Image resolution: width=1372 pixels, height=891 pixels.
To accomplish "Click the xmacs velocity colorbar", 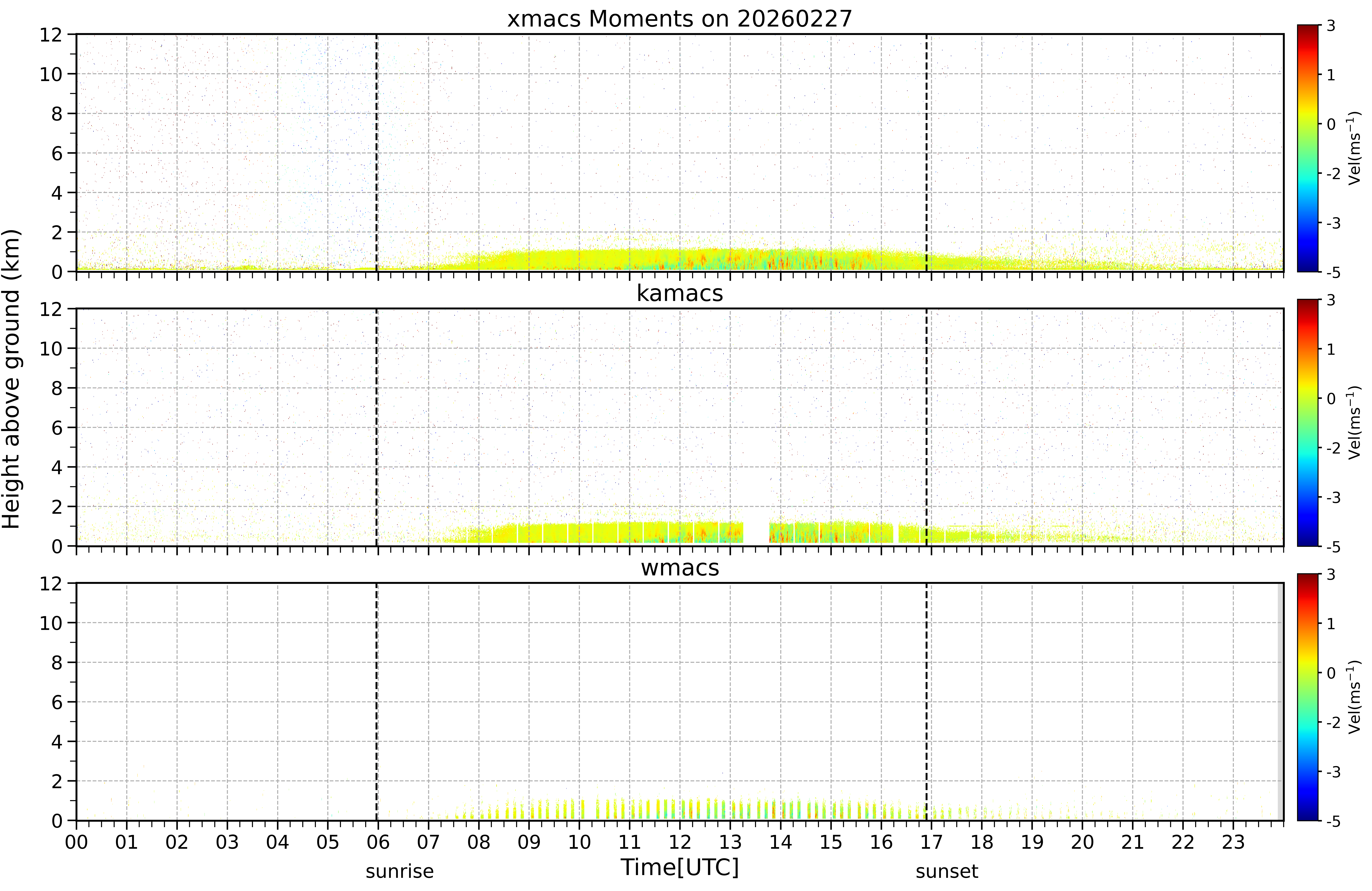I will tap(1308, 148).
